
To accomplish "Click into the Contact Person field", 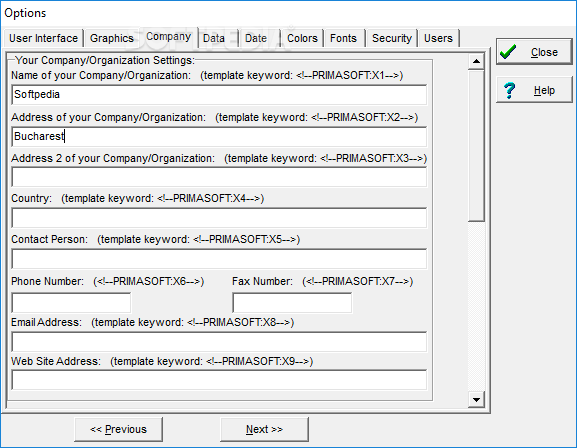I will click(x=219, y=259).
